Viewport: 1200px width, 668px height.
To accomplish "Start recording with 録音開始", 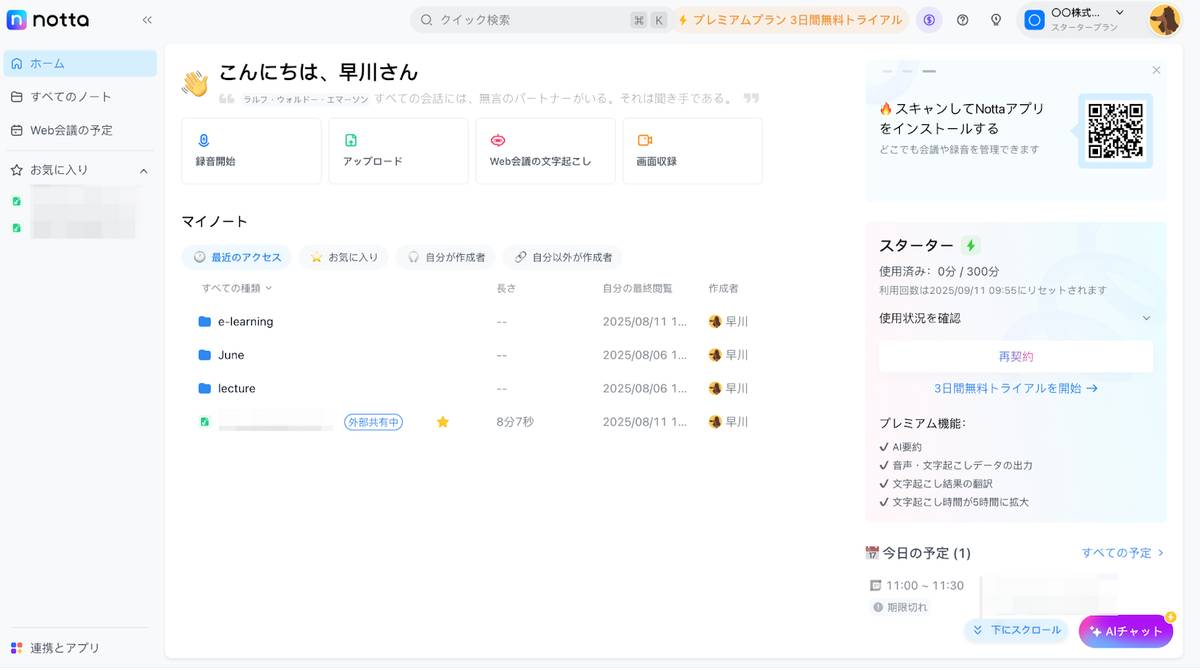I will coord(251,151).
